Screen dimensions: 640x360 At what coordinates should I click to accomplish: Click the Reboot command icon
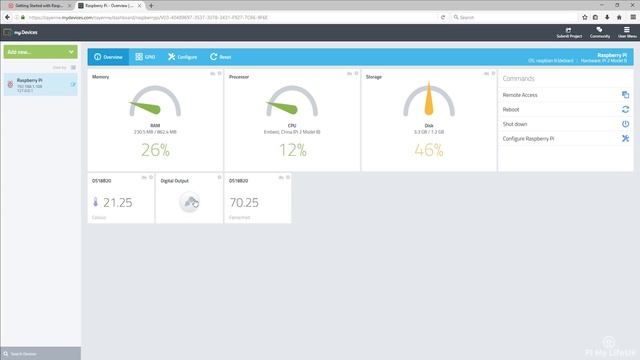[x=625, y=109]
